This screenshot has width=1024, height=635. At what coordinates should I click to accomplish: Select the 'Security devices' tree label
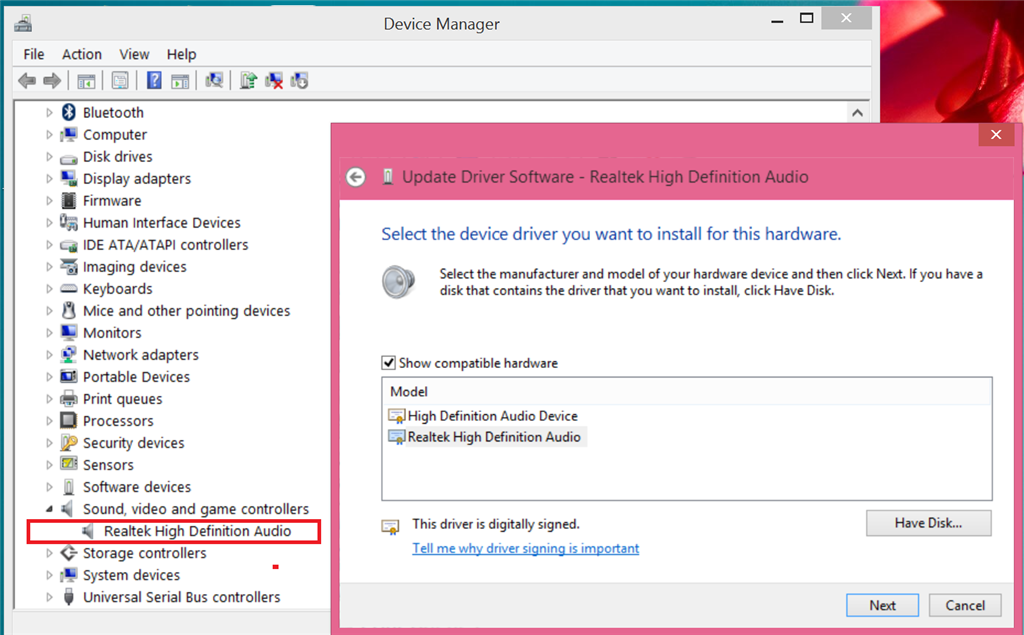click(x=133, y=443)
